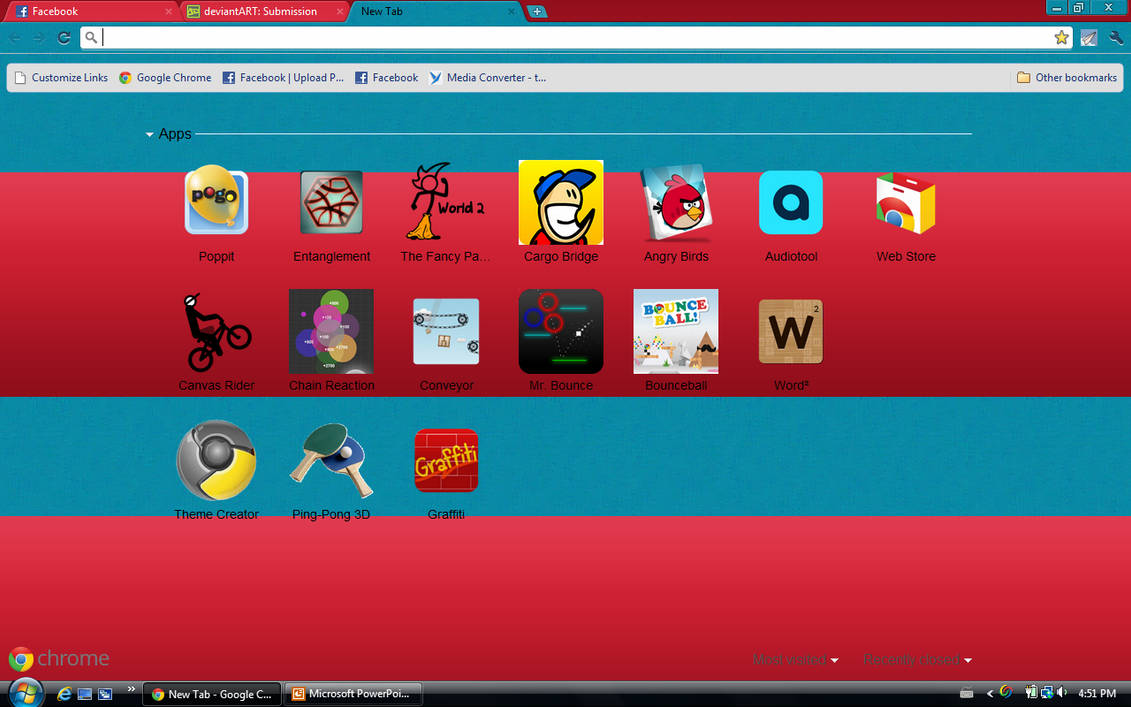Show hidden system tray icons
Viewport: 1131px width, 707px height.
(x=990, y=693)
